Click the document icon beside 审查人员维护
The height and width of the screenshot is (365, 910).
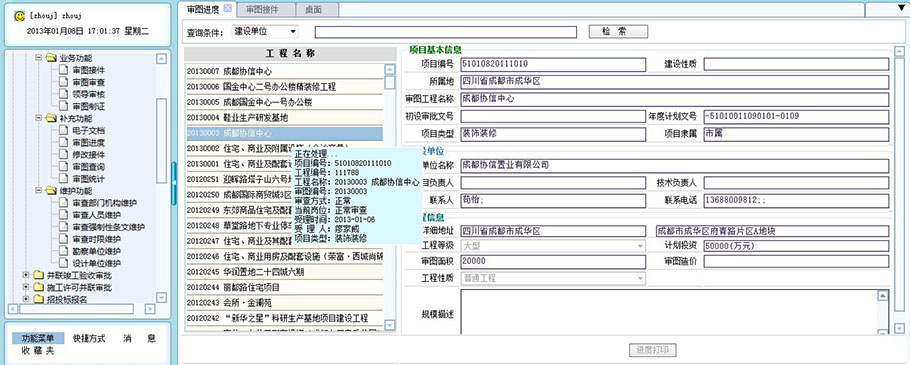point(64,215)
